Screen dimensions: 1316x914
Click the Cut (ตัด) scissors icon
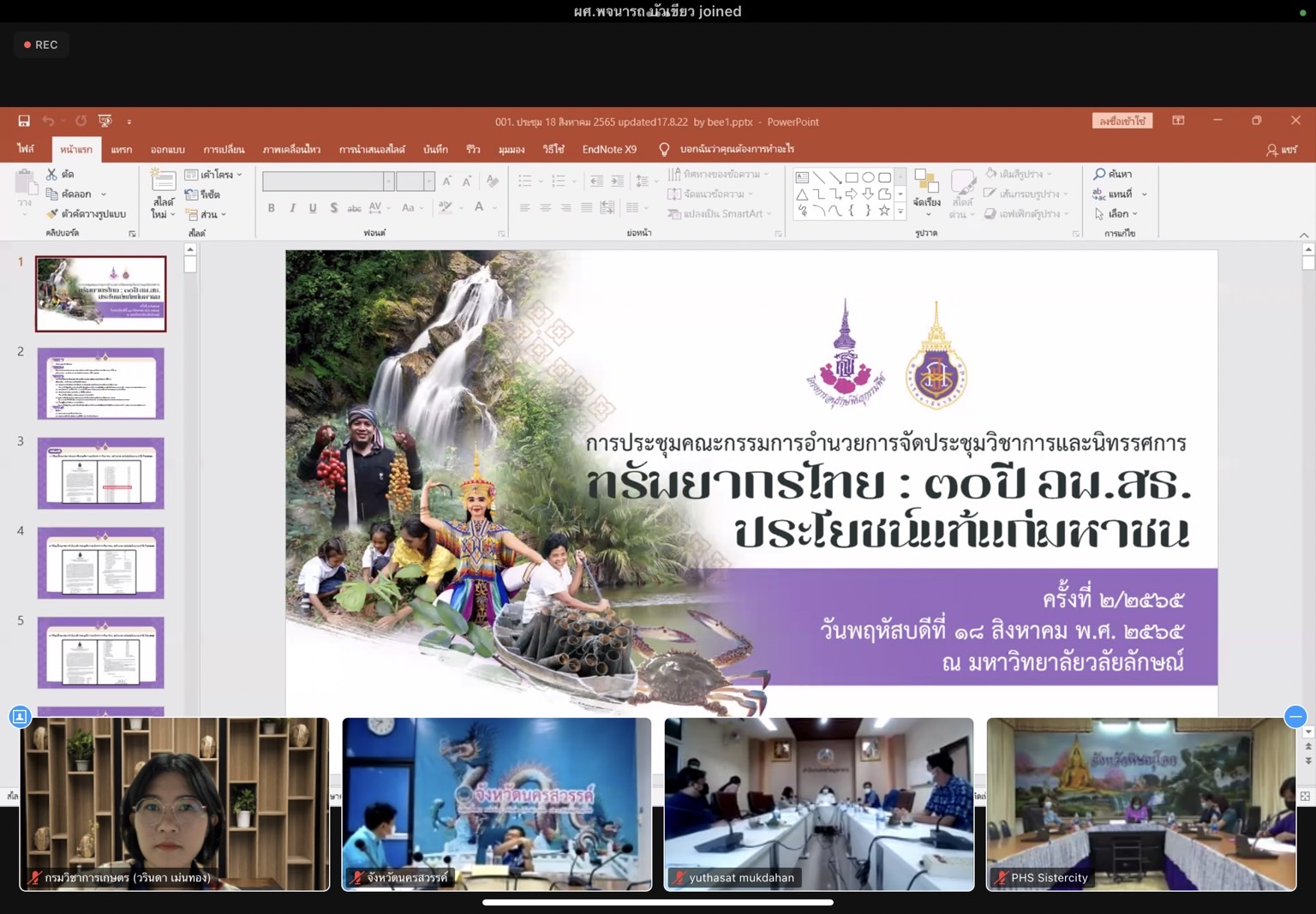tap(52, 174)
